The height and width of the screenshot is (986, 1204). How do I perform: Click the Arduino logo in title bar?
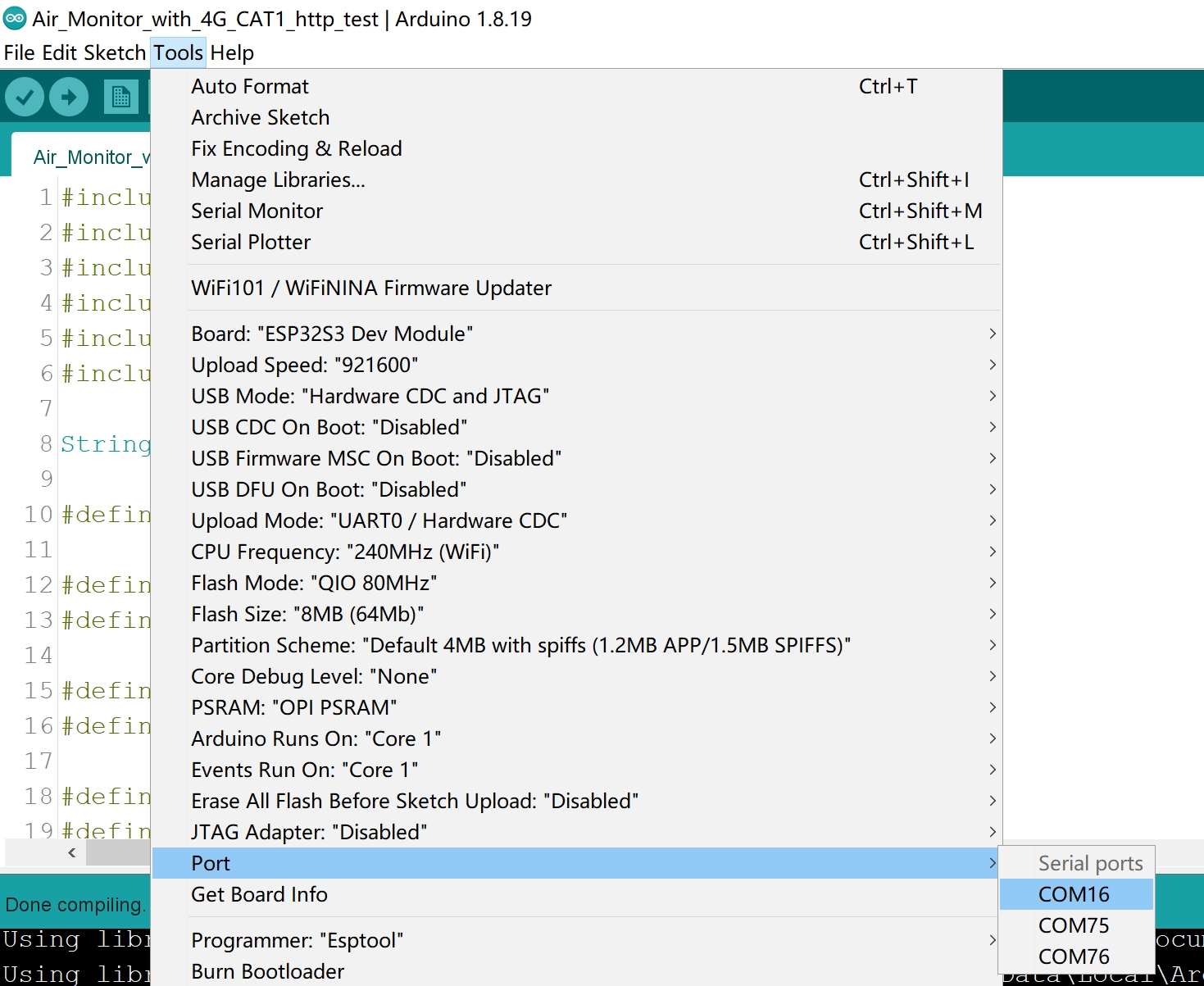pos(15,18)
